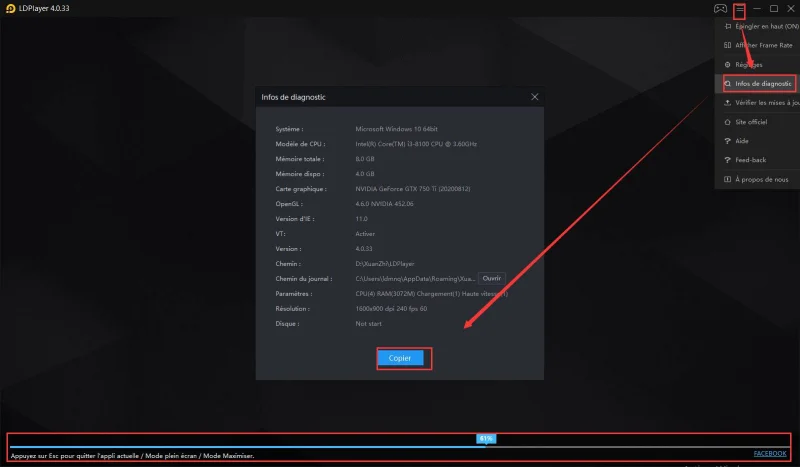Viewport: 800px width, 467px height.
Task: Close the Infos de diagnostic dialog
Action: pyautogui.click(x=534, y=97)
